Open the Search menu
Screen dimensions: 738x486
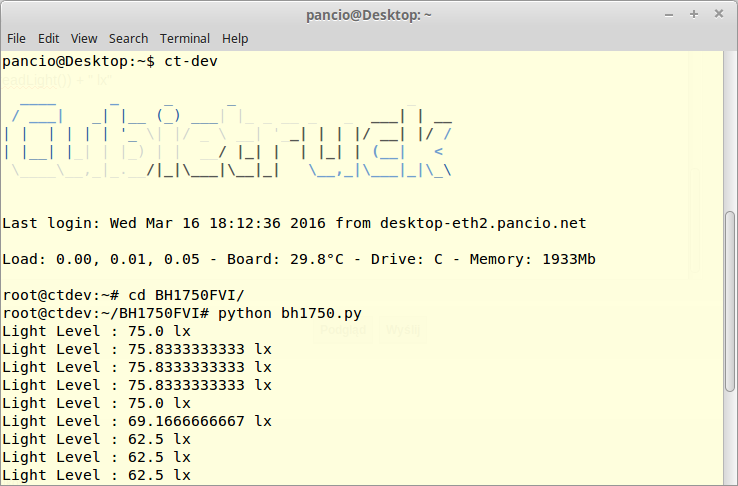[128, 38]
